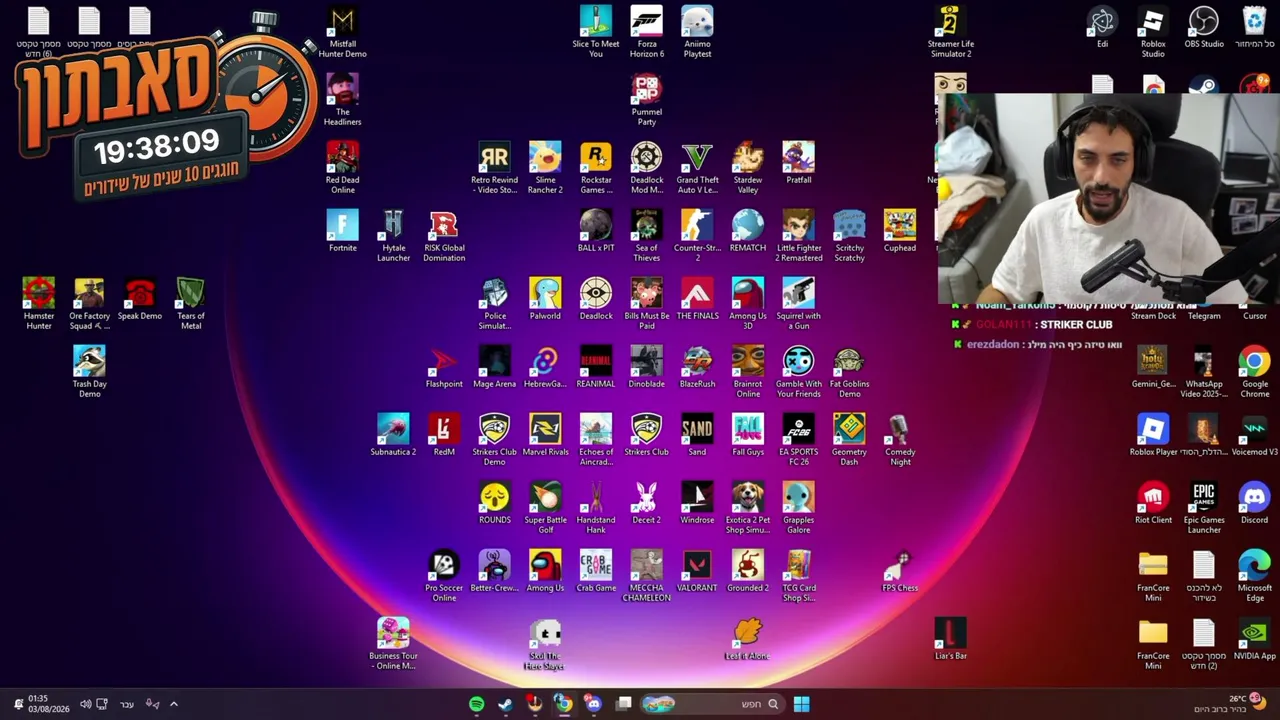This screenshot has width=1280, height=720.
Task: Click the Tears of Metal icon
Action: click(x=190, y=304)
